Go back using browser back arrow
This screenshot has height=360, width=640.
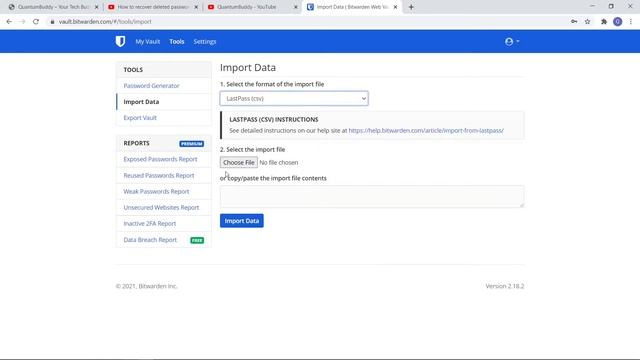pos(9,22)
